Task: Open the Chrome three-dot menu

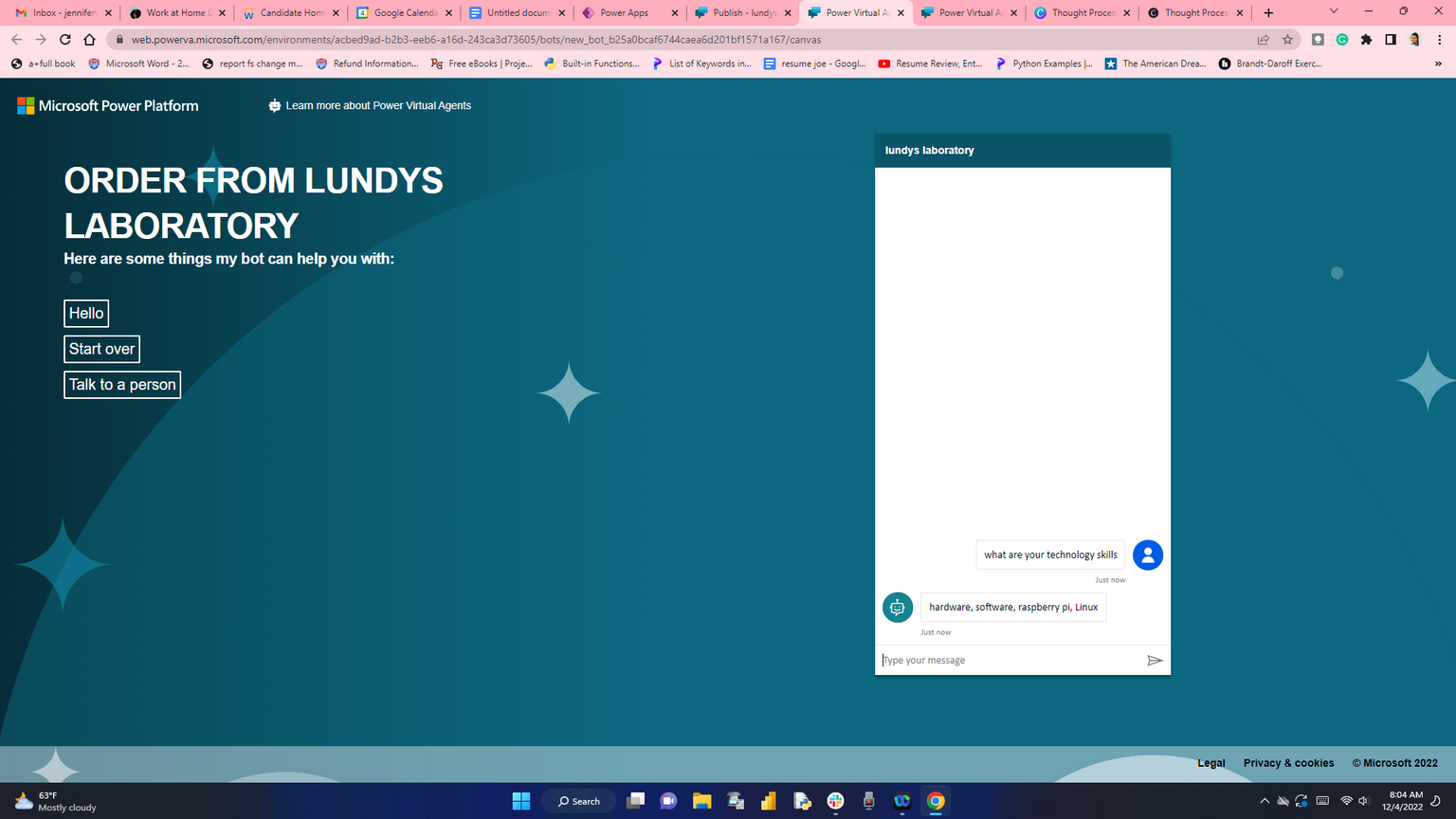Action: 1440,40
